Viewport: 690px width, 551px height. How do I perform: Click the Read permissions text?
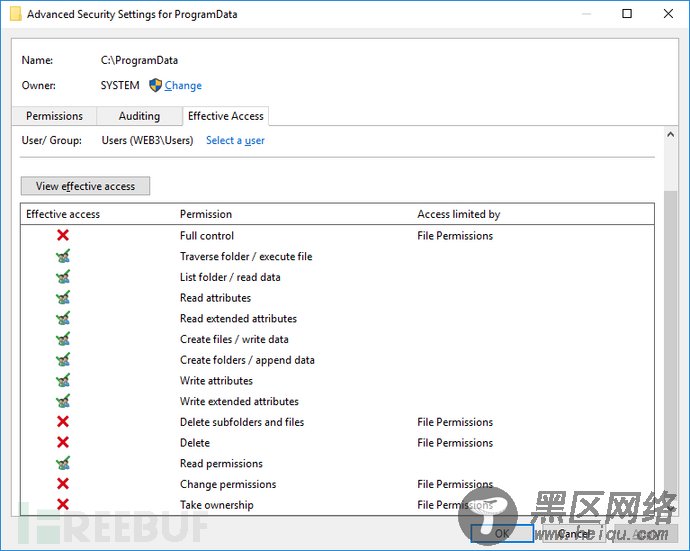click(x=221, y=463)
